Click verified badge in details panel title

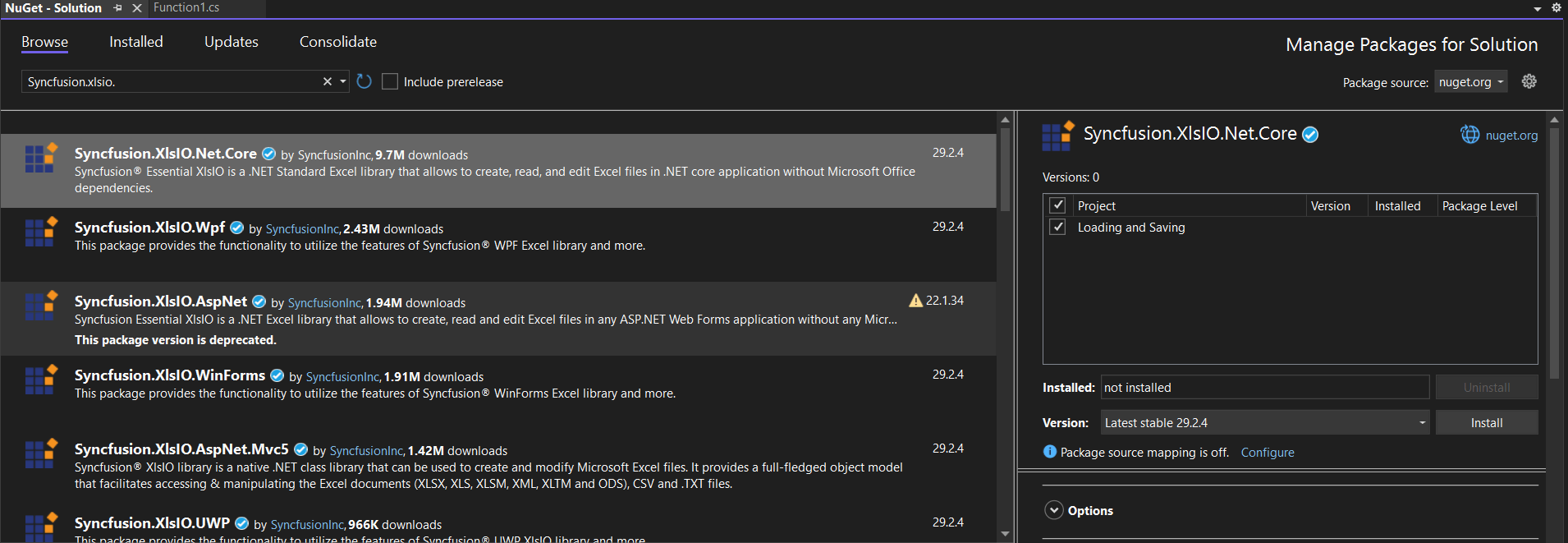[x=1310, y=135]
